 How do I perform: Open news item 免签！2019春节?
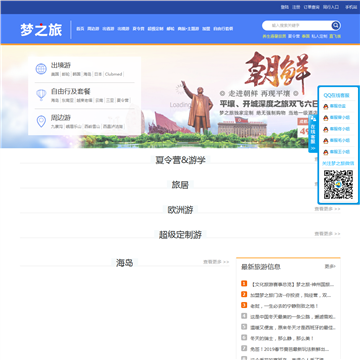click(x=290, y=349)
